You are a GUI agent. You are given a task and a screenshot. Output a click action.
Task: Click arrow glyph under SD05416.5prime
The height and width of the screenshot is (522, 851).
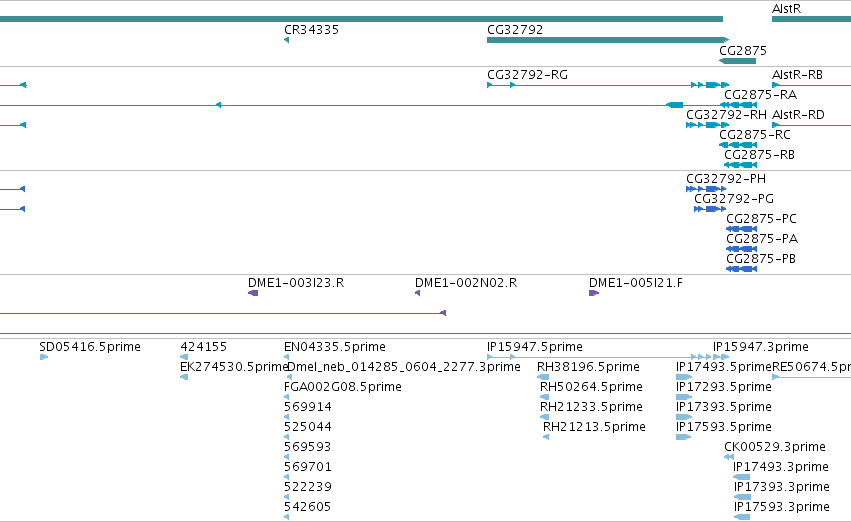[44, 357]
